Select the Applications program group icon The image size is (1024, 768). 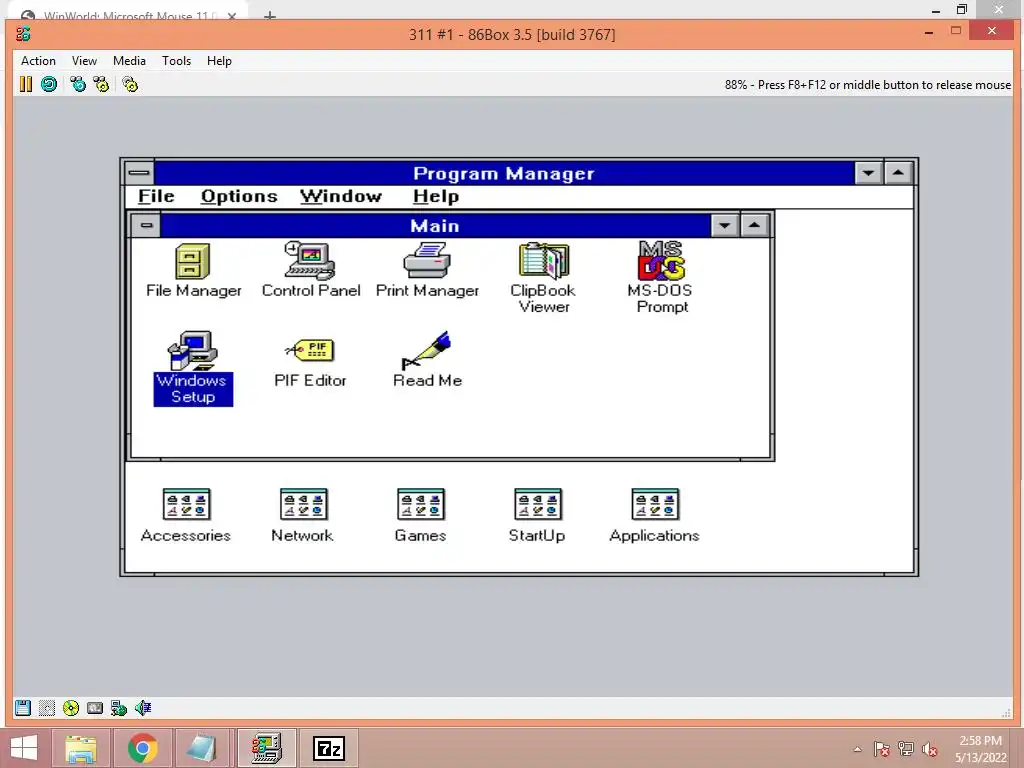click(654, 515)
